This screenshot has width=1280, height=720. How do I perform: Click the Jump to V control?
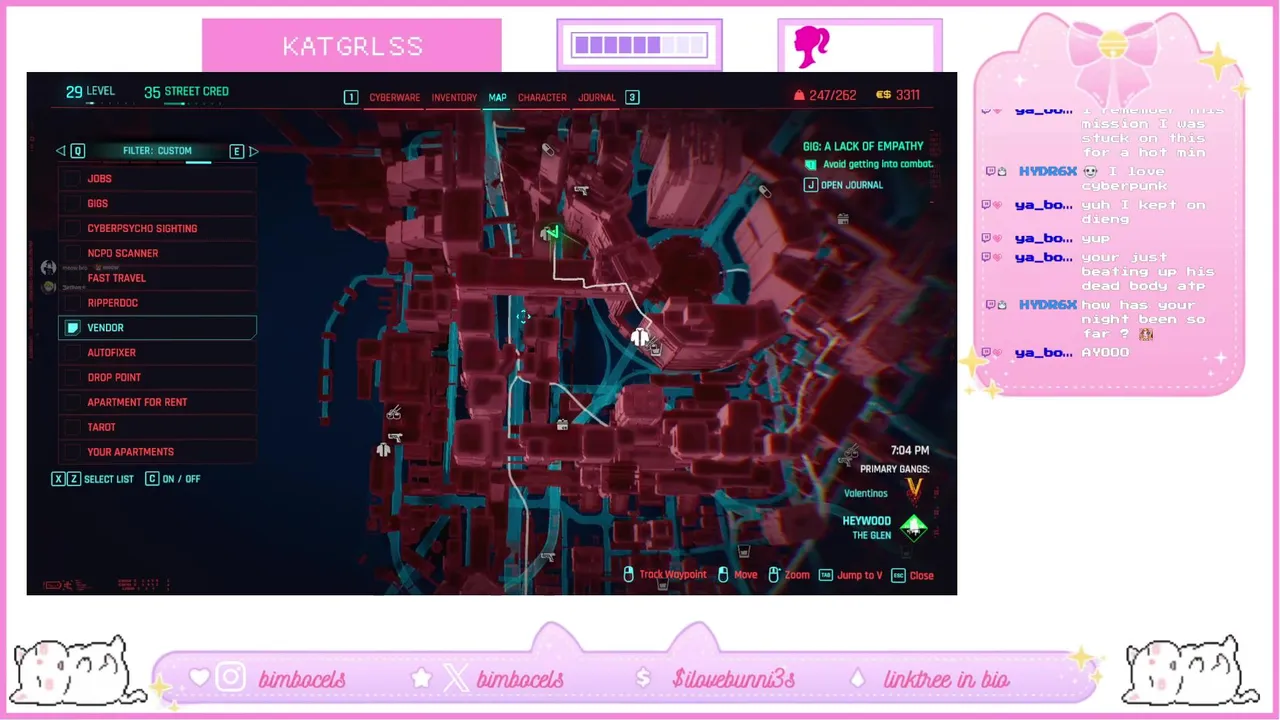click(851, 576)
